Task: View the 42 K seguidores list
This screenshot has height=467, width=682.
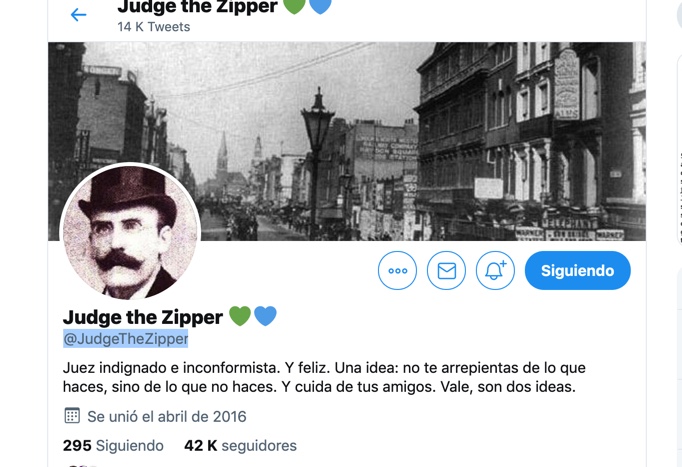Action: pyautogui.click(x=241, y=446)
